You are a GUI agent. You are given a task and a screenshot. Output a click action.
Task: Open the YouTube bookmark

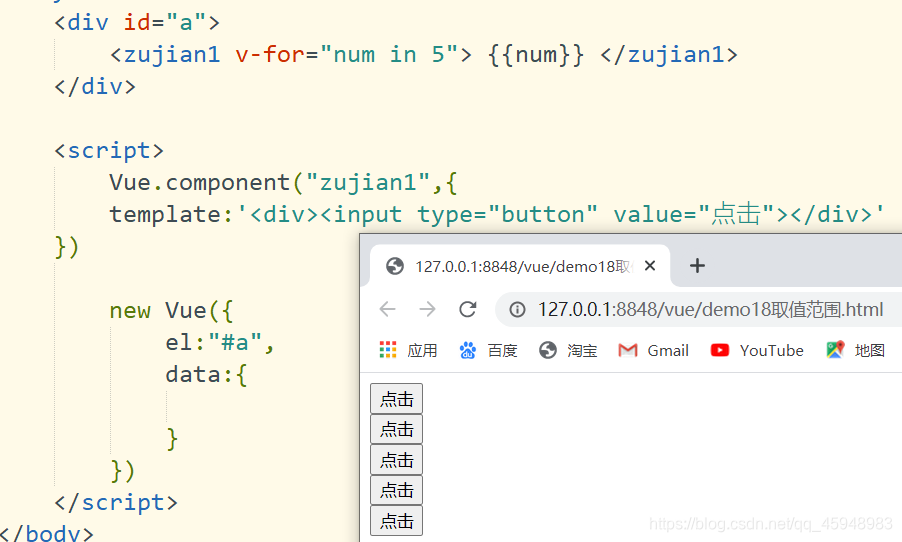coord(756,350)
